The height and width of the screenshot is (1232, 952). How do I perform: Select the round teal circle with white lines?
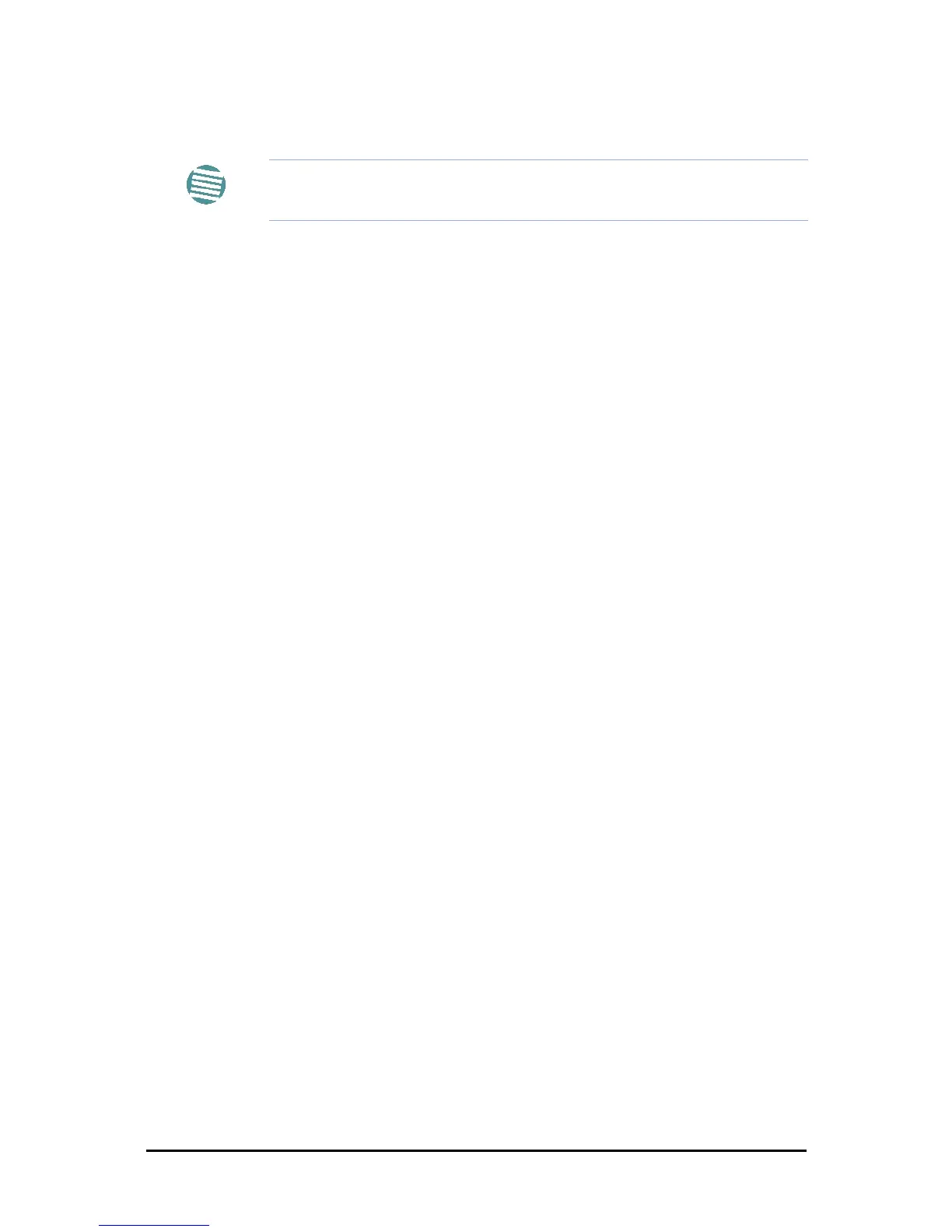pyautogui.click(x=207, y=185)
